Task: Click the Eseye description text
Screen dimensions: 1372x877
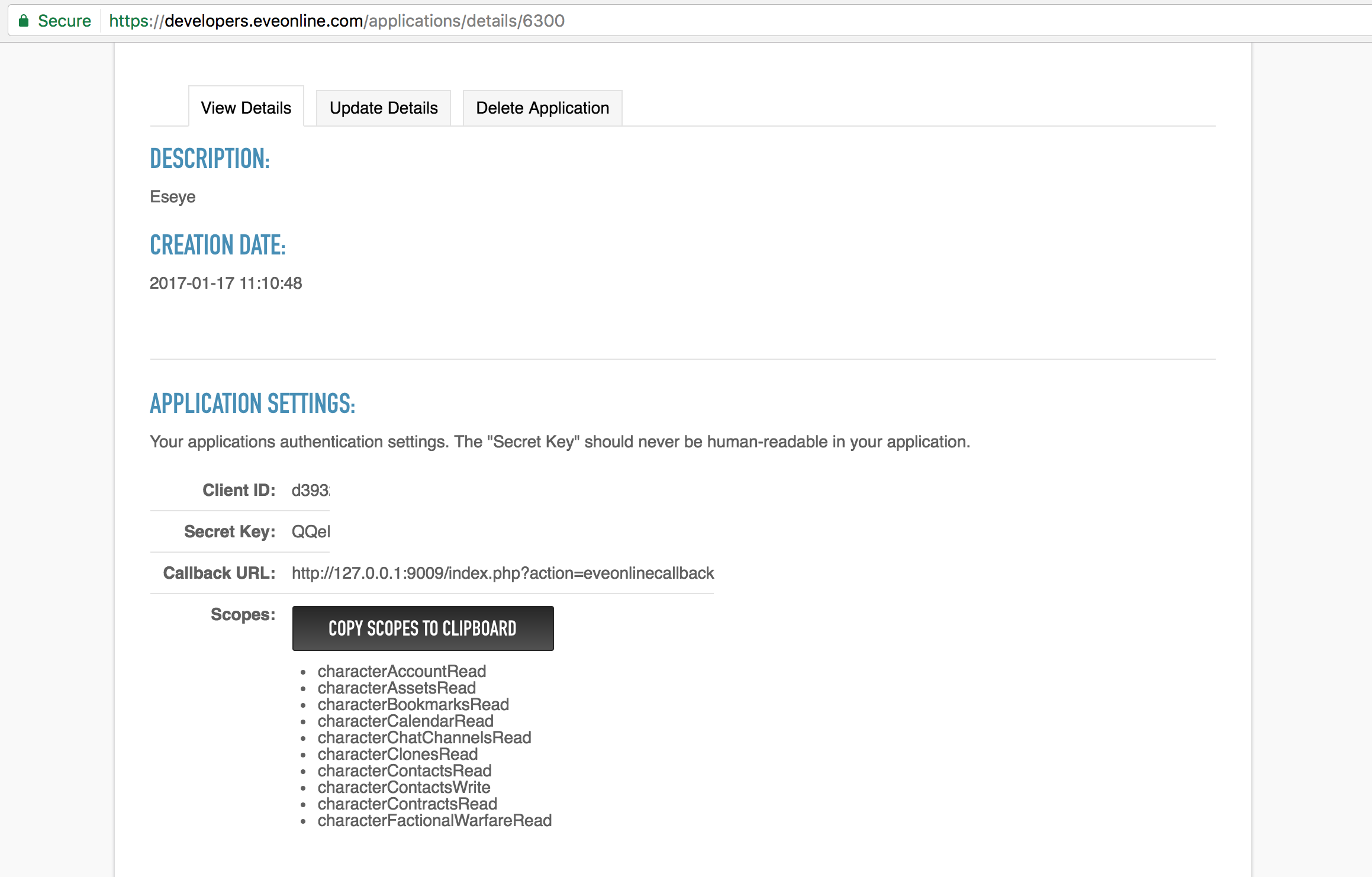Action: pyautogui.click(x=172, y=196)
